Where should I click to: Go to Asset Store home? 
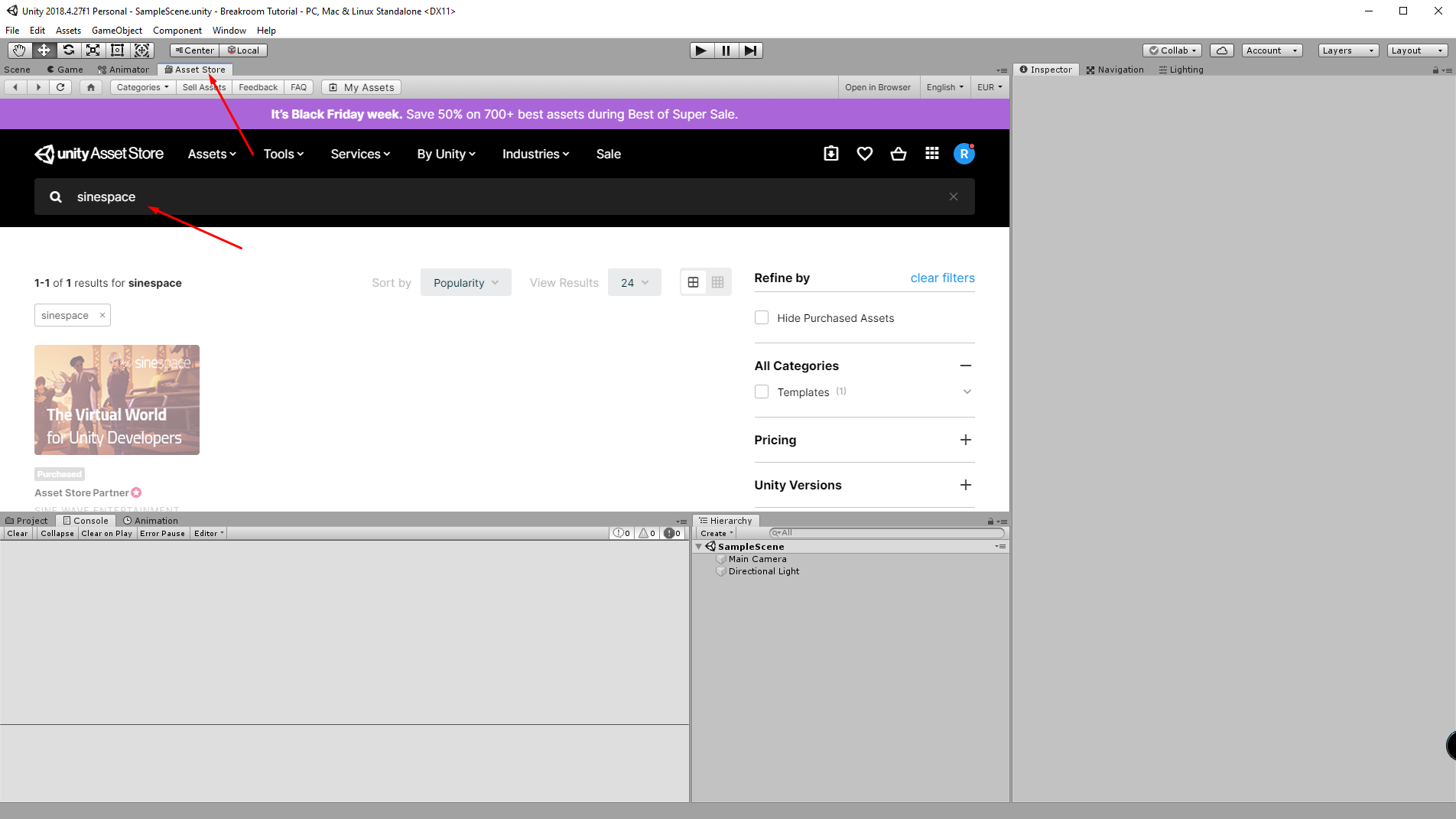(91, 87)
